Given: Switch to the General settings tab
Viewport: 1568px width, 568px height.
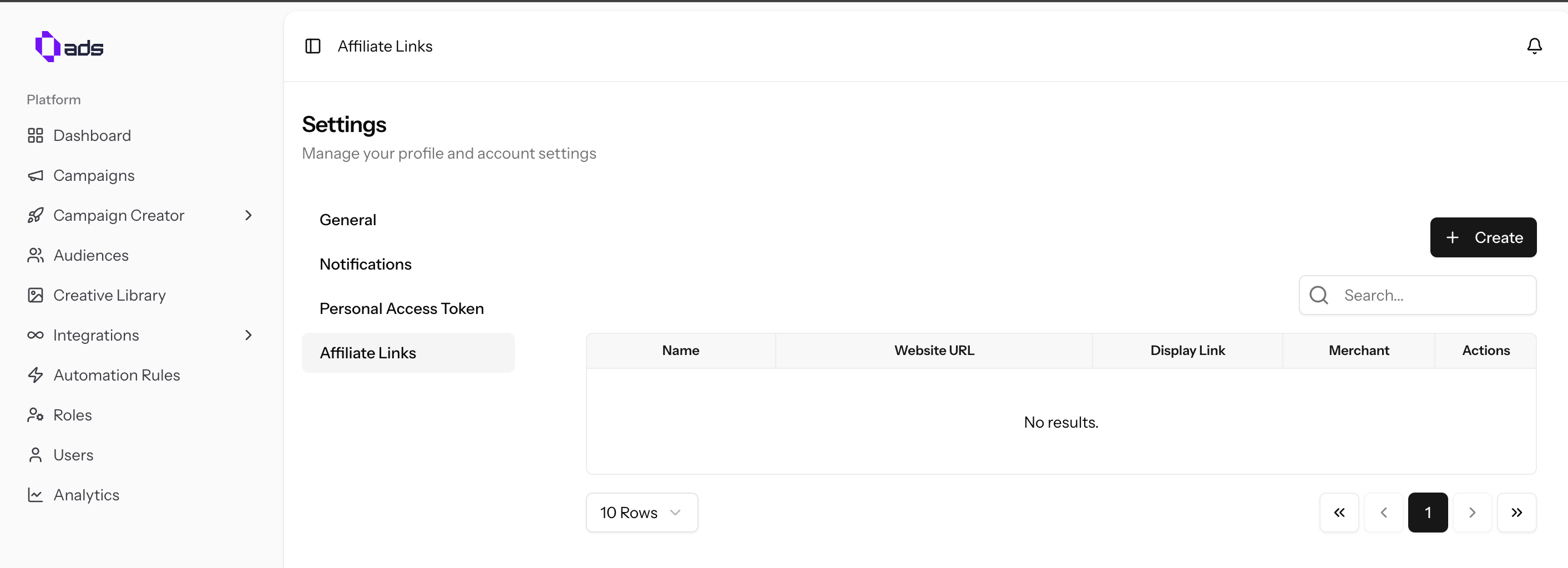Looking at the screenshot, I should pyautogui.click(x=347, y=219).
